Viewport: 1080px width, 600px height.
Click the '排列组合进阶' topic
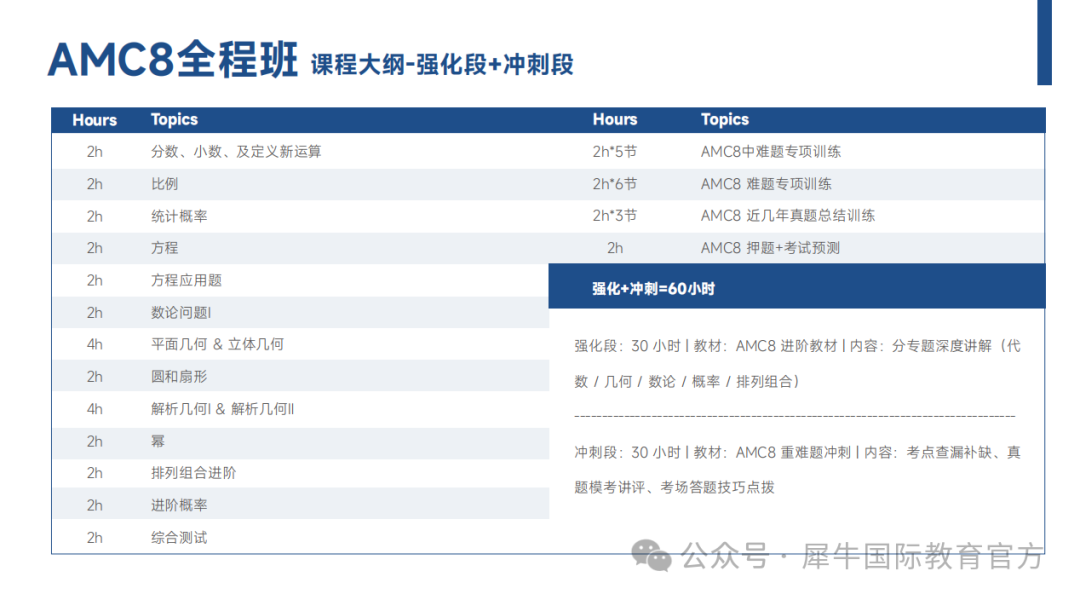(x=194, y=473)
